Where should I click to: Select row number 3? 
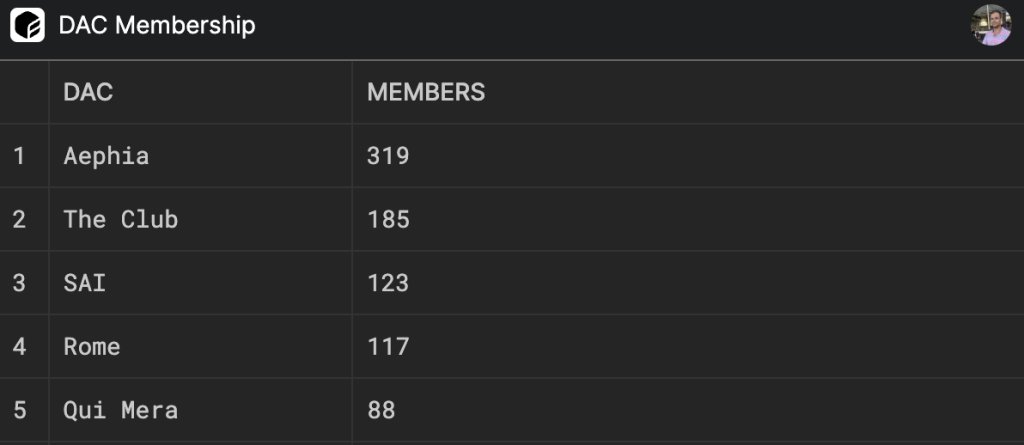[19, 283]
